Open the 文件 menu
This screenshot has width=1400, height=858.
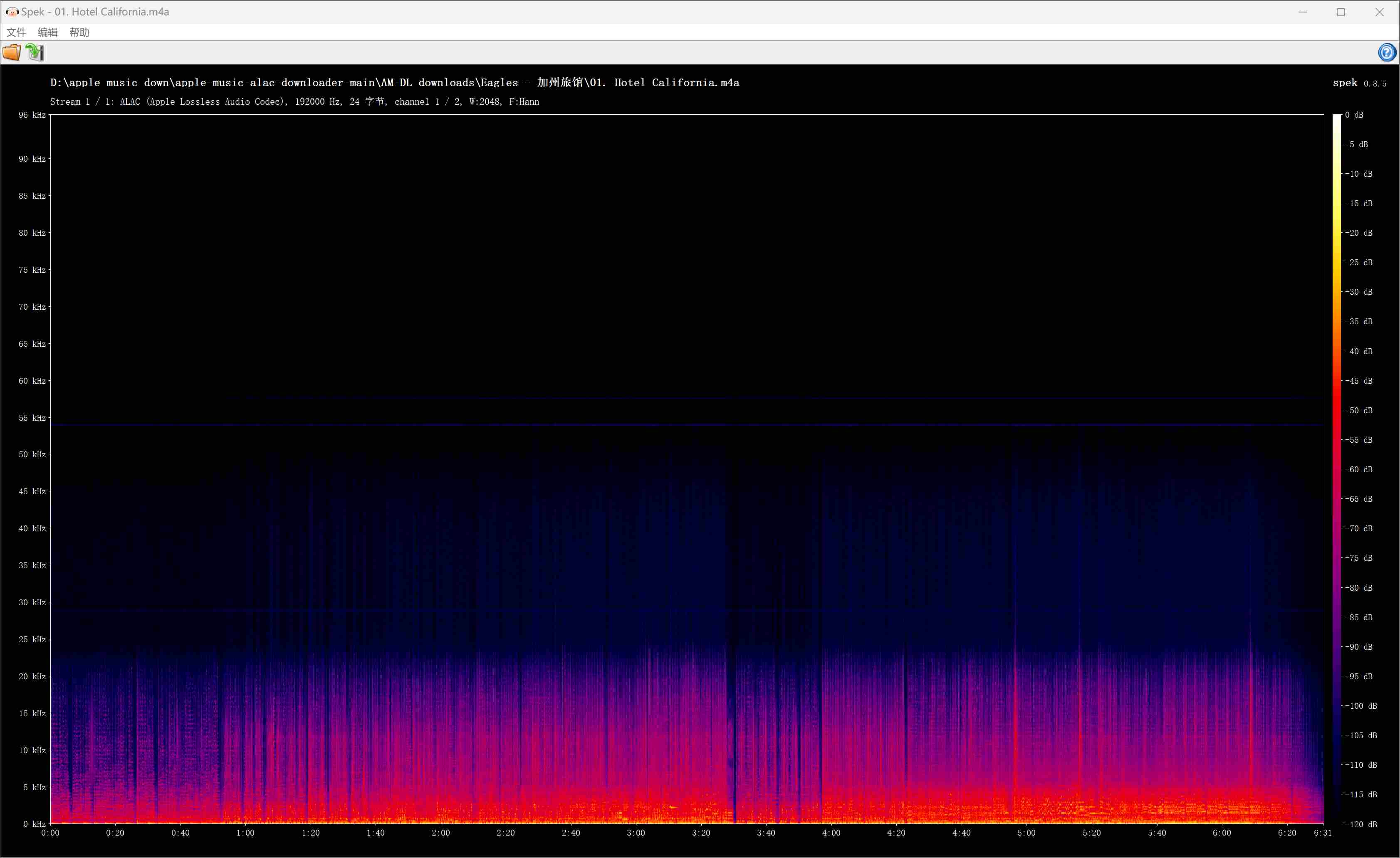click(x=16, y=32)
